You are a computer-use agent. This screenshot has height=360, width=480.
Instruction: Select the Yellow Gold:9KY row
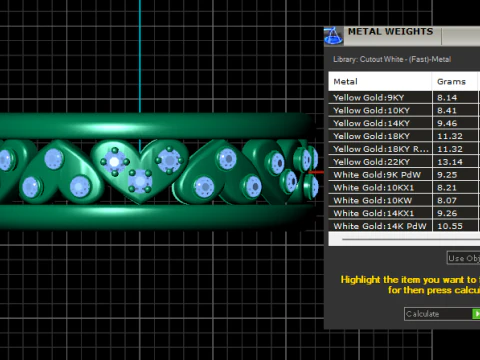[x=404, y=98]
